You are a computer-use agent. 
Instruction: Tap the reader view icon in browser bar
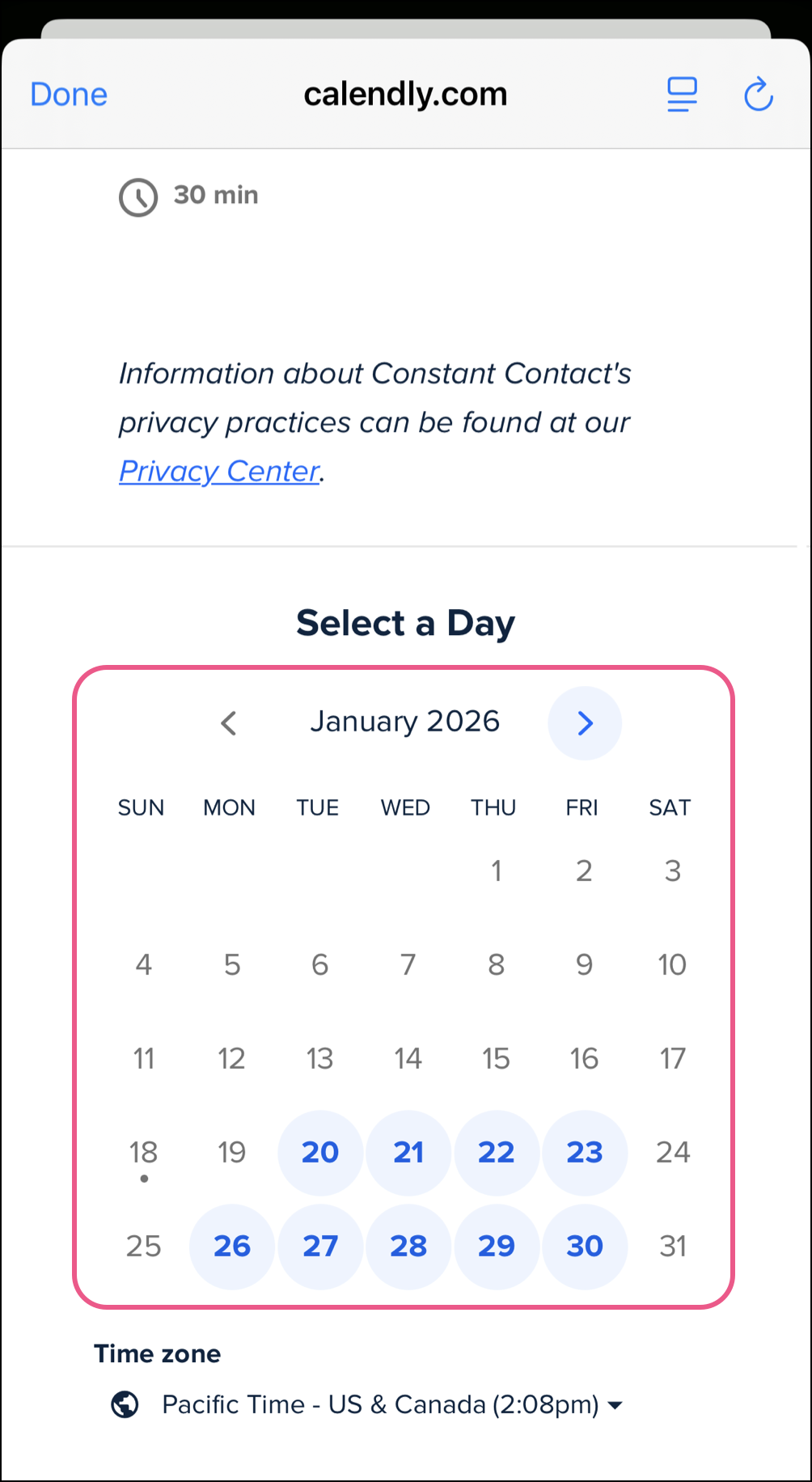coord(682,95)
